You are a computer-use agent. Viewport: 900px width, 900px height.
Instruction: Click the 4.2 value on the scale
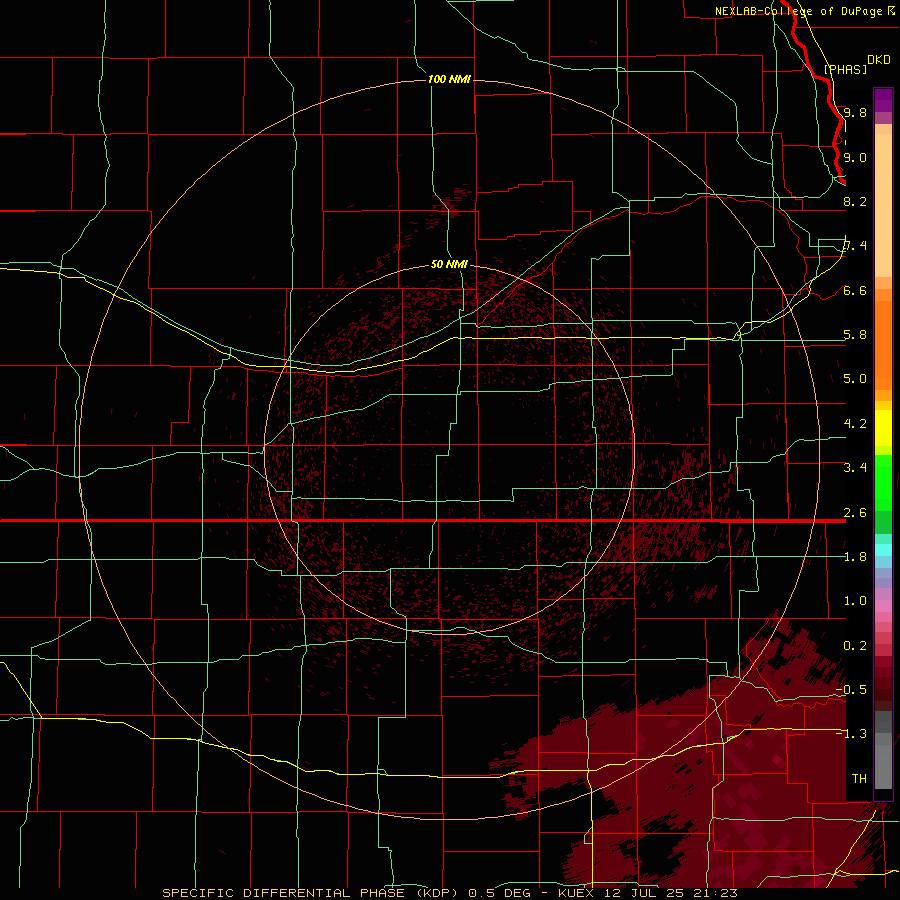855,424
